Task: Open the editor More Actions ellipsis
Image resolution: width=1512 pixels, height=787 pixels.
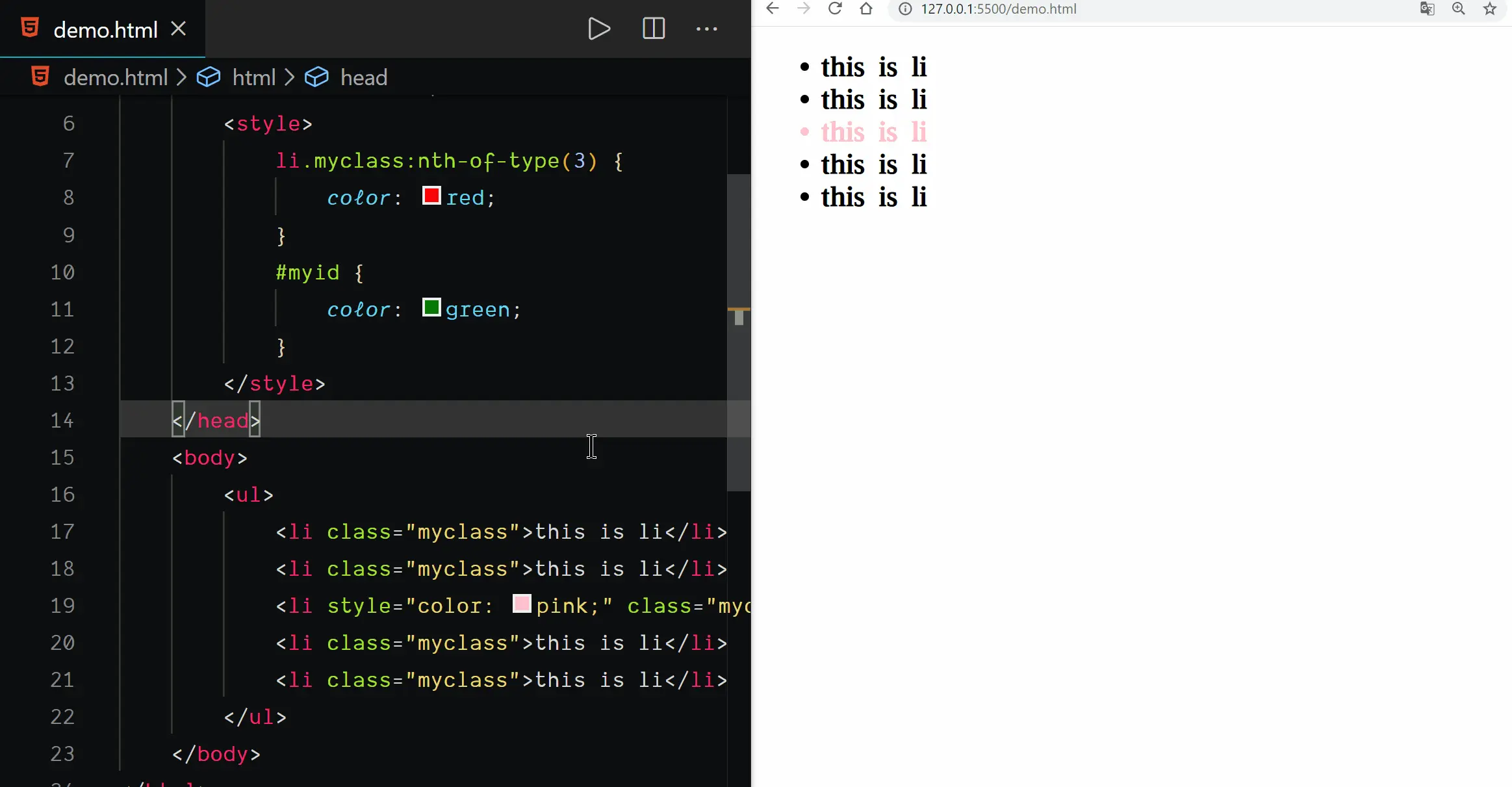Action: point(706,29)
